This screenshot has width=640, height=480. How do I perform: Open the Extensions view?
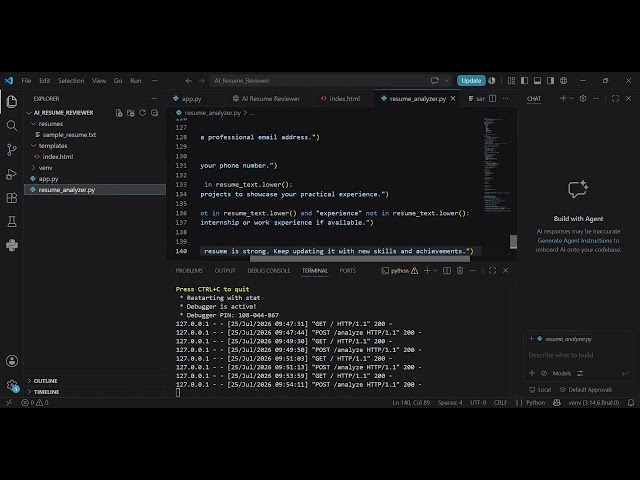(x=12, y=198)
